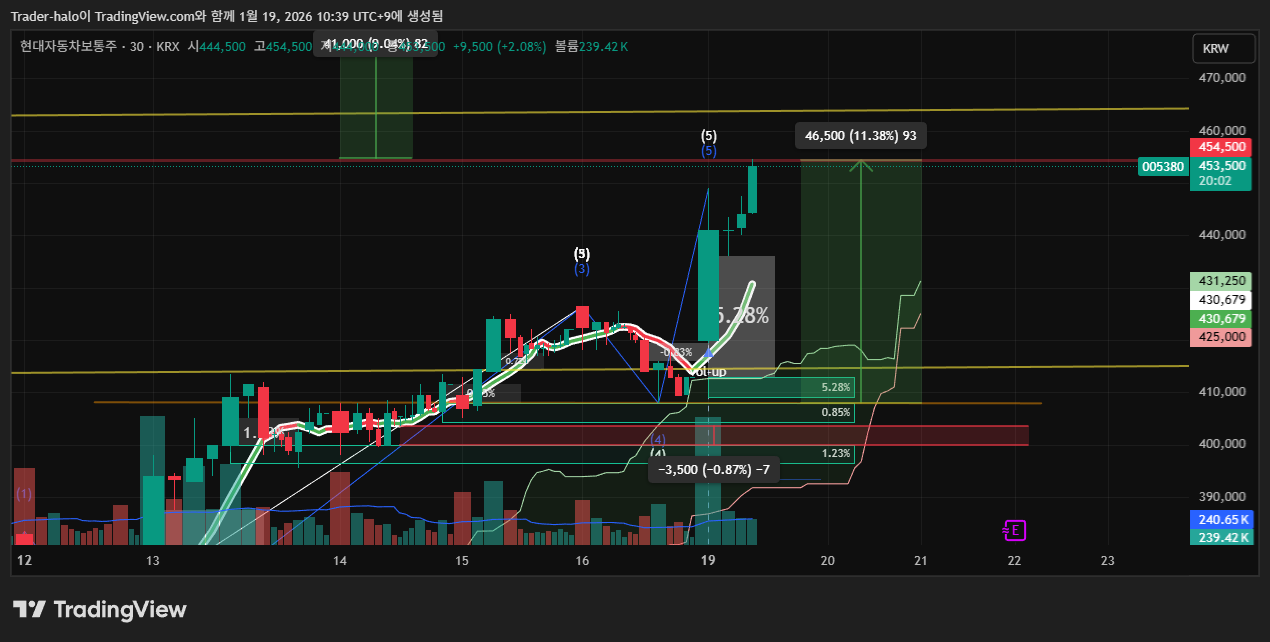Click the 1.23% range label

pos(836,453)
